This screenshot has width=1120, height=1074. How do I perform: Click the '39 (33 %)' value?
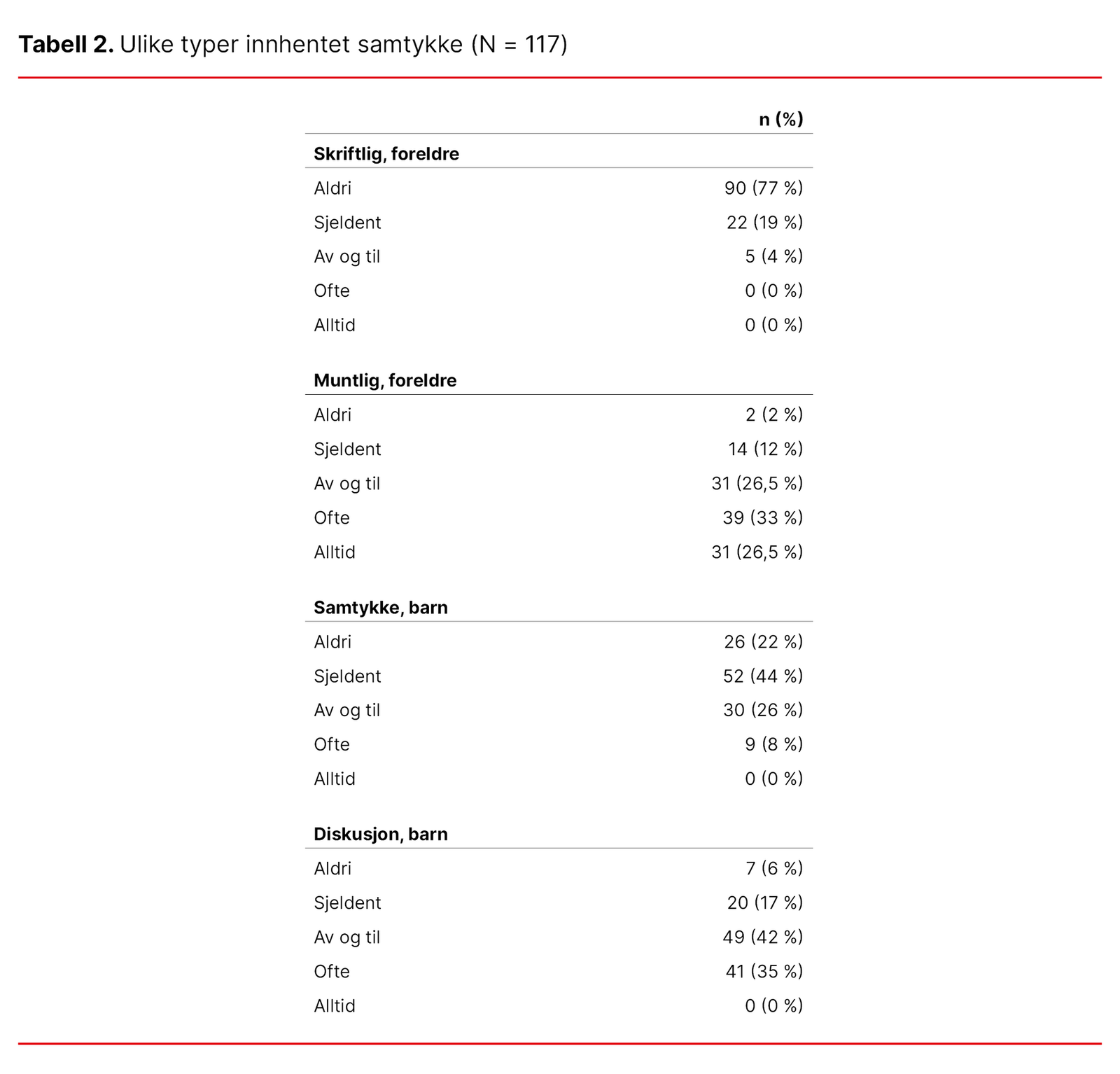(x=762, y=518)
